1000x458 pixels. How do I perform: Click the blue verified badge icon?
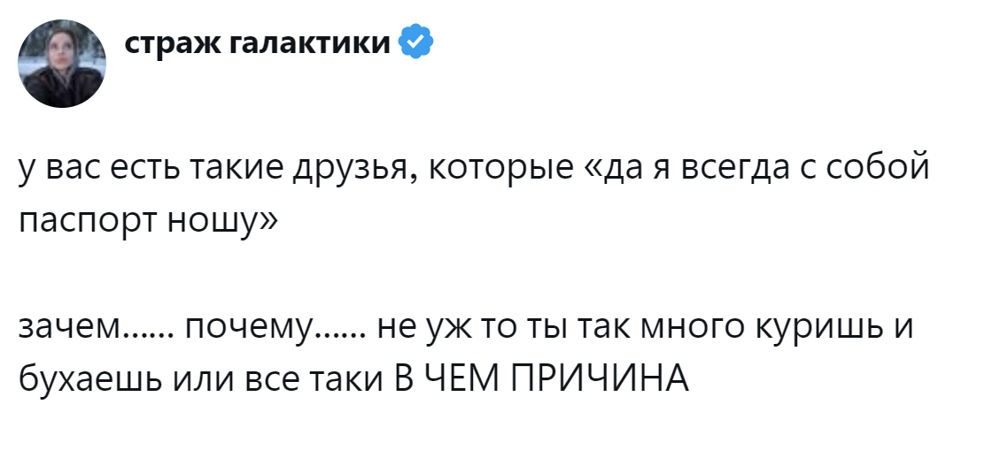[415, 43]
